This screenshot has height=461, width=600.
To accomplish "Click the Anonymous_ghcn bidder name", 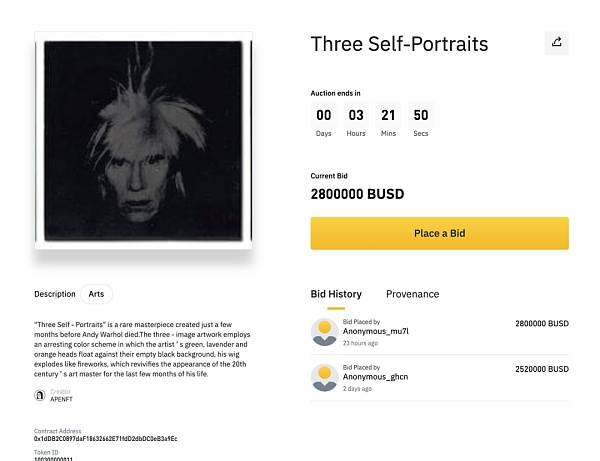I will 375,377.
